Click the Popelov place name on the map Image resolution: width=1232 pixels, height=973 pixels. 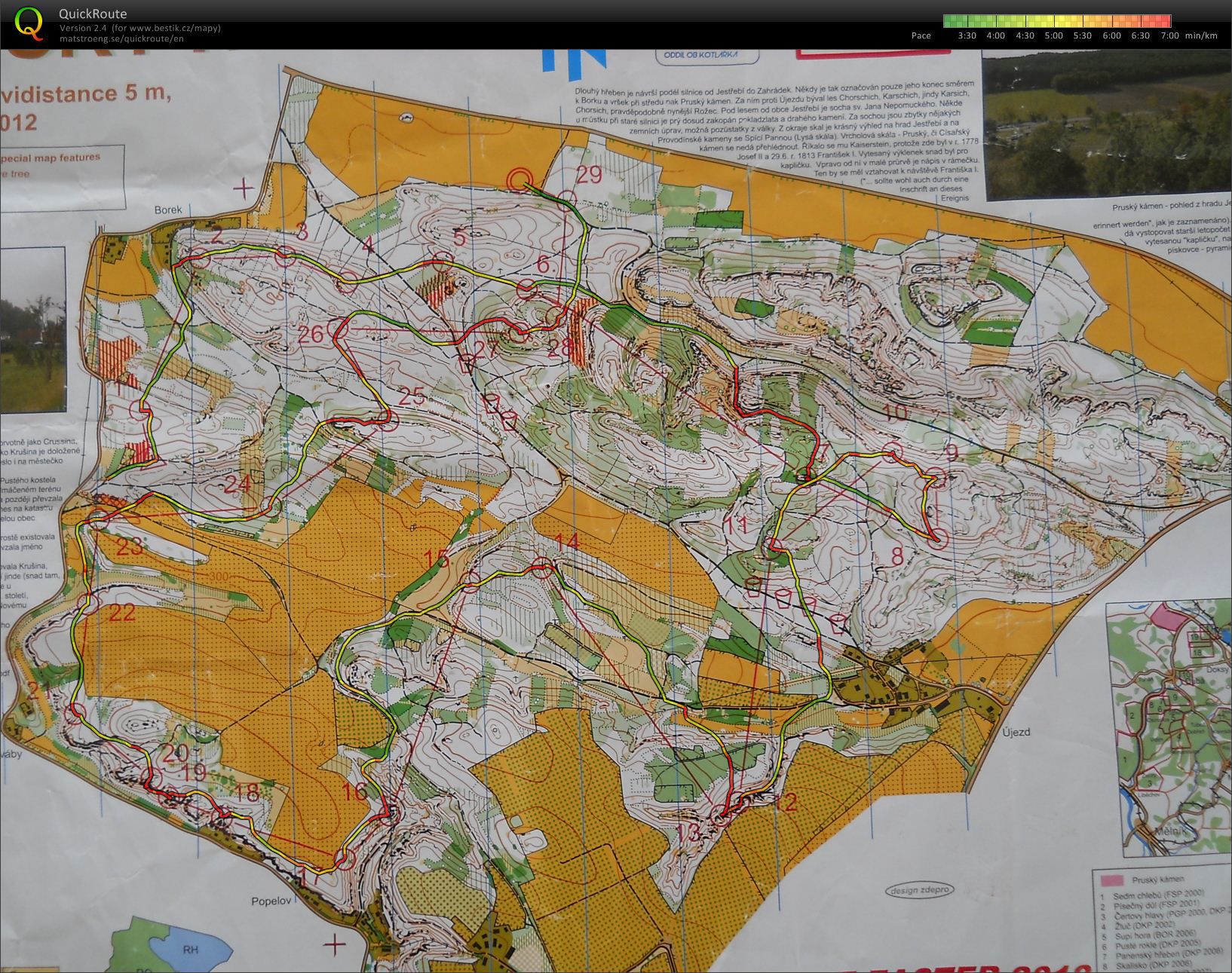click(271, 901)
